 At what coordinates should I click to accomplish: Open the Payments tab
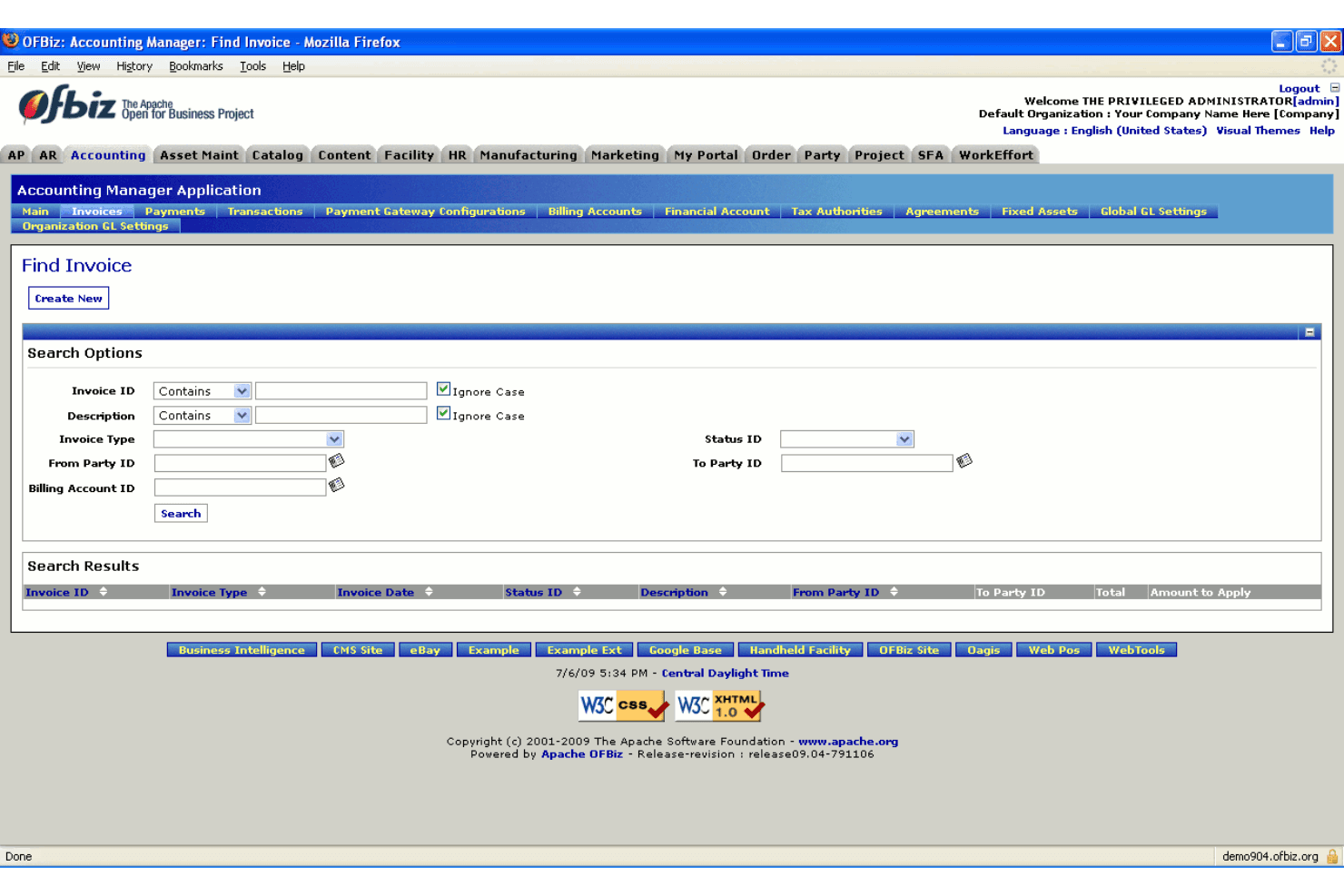[175, 212]
